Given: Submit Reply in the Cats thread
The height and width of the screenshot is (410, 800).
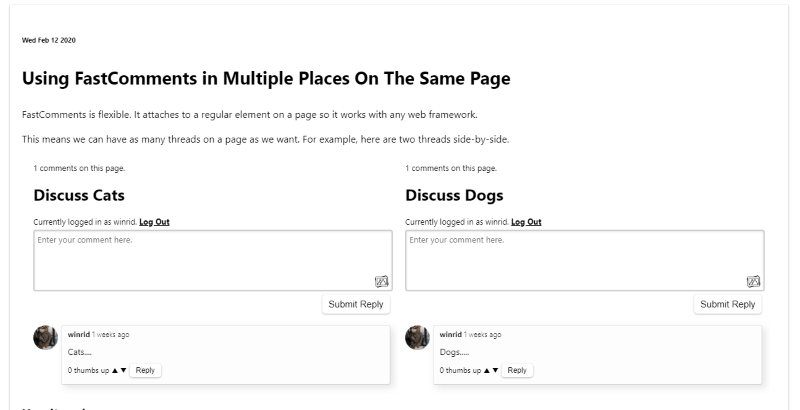Looking at the screenshot, I should (x=356, y=304).
